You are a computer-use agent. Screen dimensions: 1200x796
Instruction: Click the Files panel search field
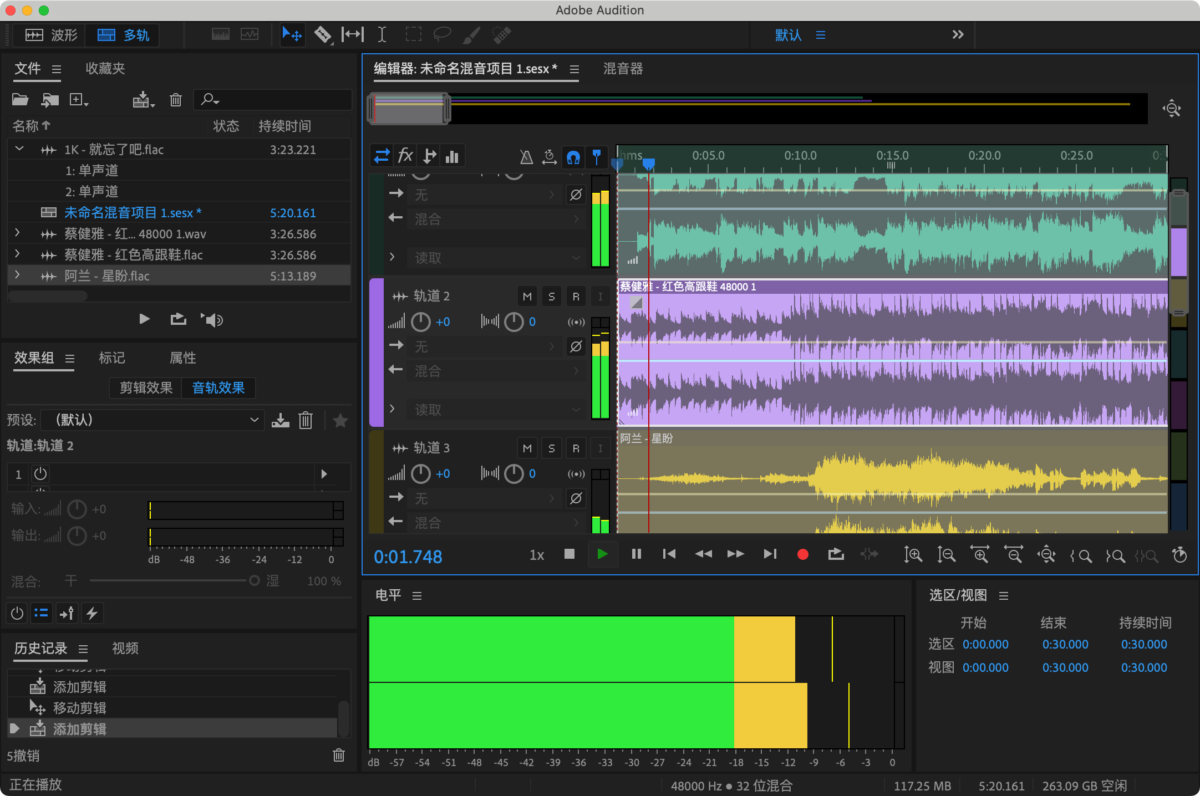(x=273, y=100)
